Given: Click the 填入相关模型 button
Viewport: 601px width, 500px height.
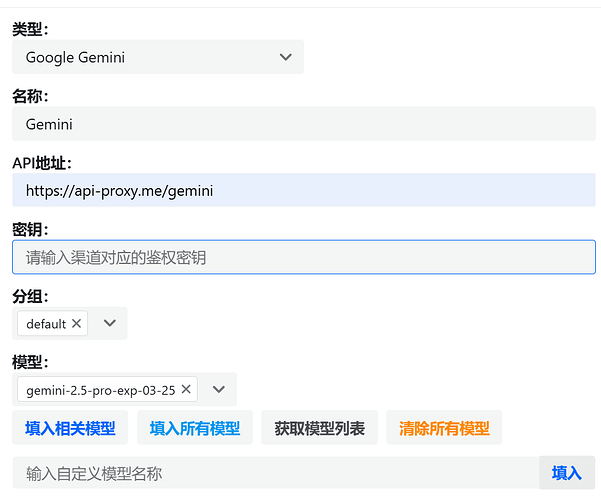Looking at the screenshot, I should (70, 428).
